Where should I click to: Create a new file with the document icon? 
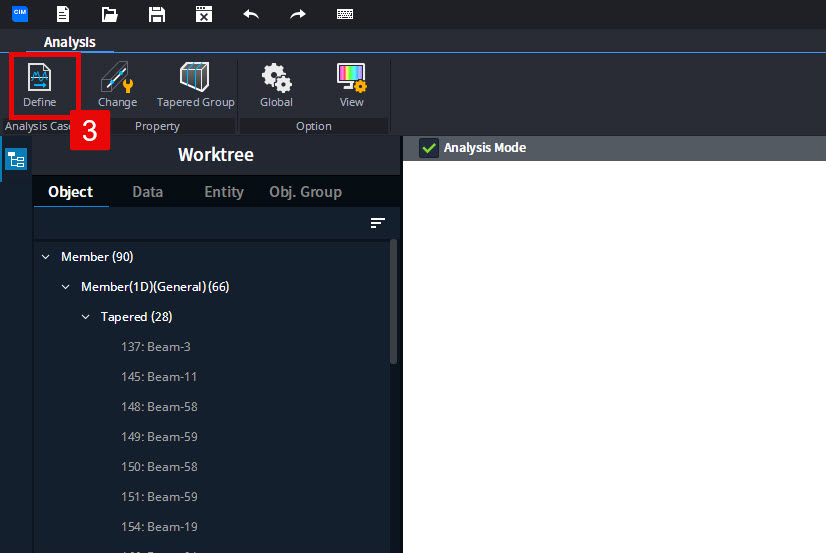tap(63, 14)
